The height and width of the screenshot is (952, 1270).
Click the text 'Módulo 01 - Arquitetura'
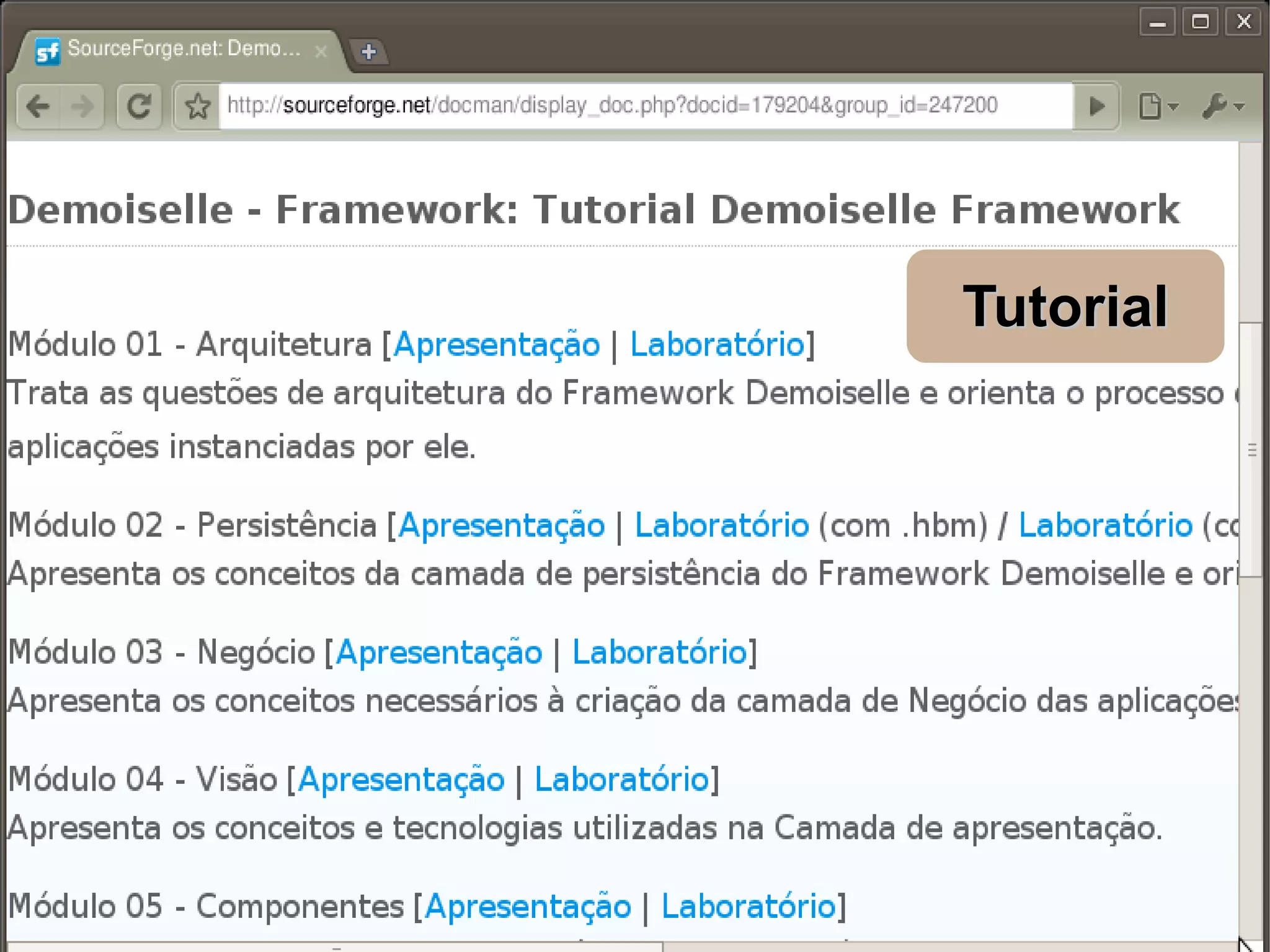pos(189,345)
